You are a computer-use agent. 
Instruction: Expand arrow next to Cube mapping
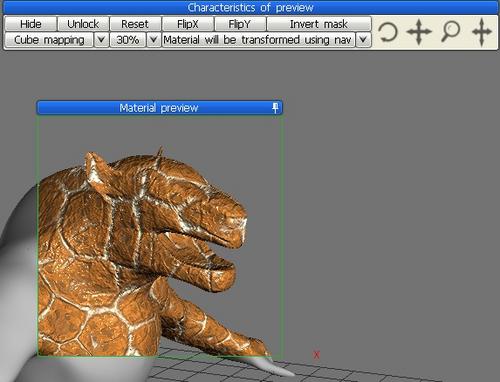[x=101, y=40]
